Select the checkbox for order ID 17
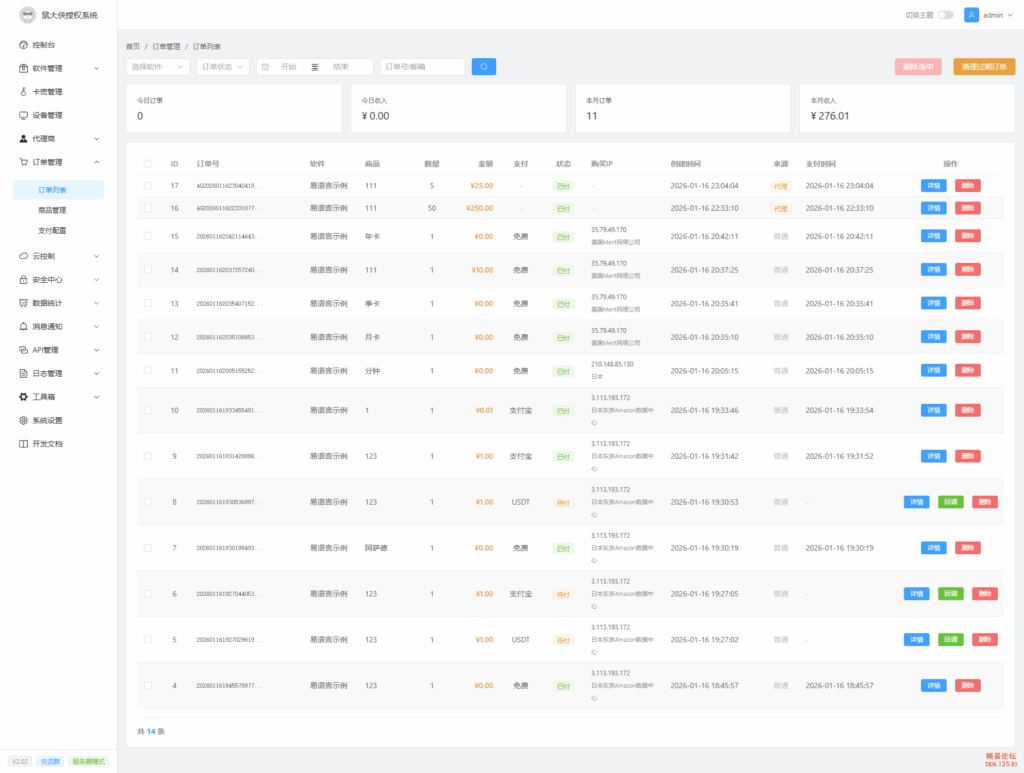The height and width of the screenshot is (773, 1024). 148,186
